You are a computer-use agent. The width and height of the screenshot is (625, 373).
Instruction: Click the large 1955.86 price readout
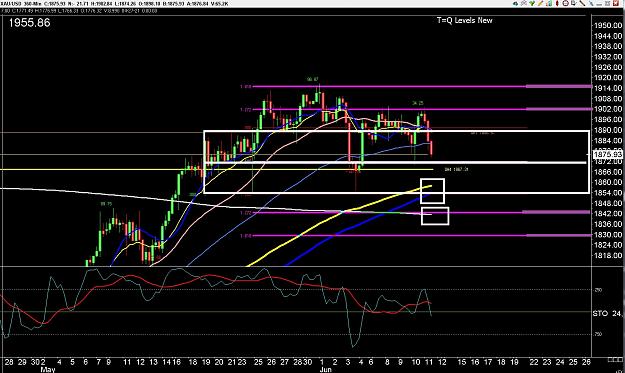(29, 23)
